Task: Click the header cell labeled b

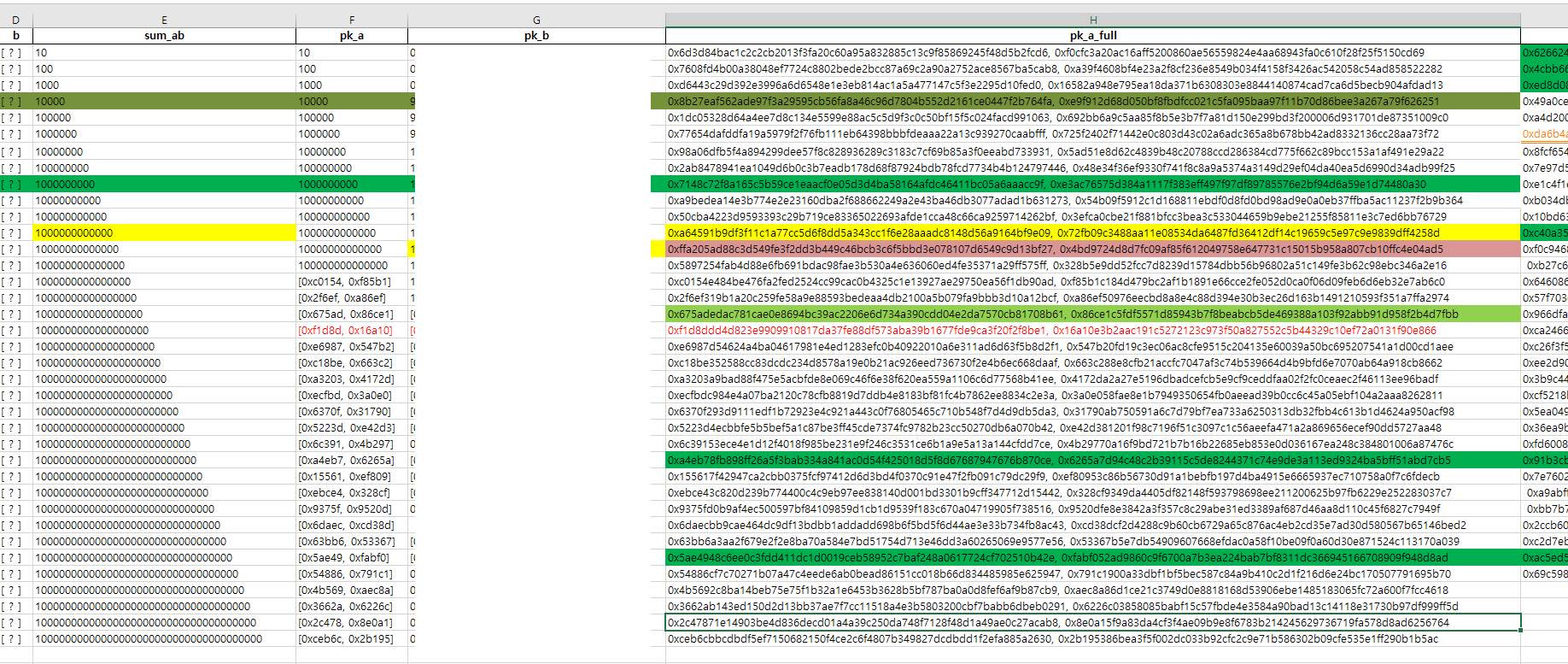Action: pos(15,36)
